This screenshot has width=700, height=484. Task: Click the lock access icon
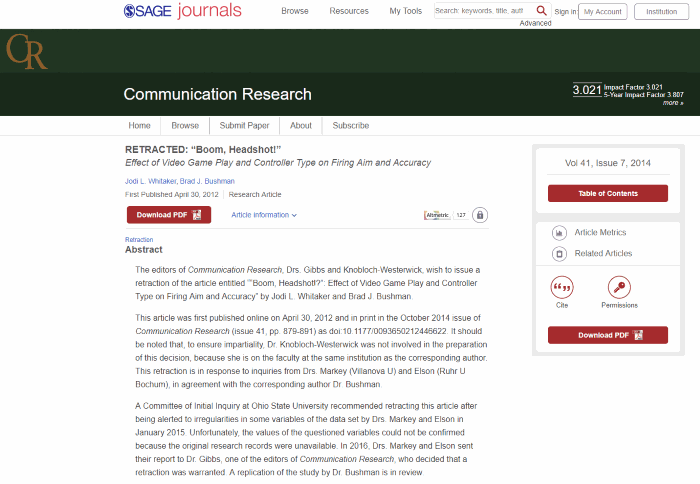(x=480, y=215)
